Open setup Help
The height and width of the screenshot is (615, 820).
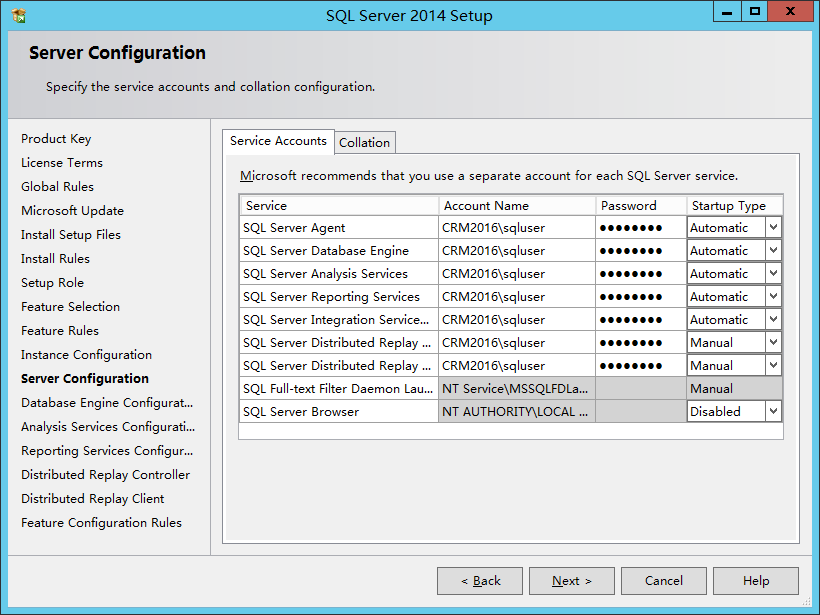756,581
